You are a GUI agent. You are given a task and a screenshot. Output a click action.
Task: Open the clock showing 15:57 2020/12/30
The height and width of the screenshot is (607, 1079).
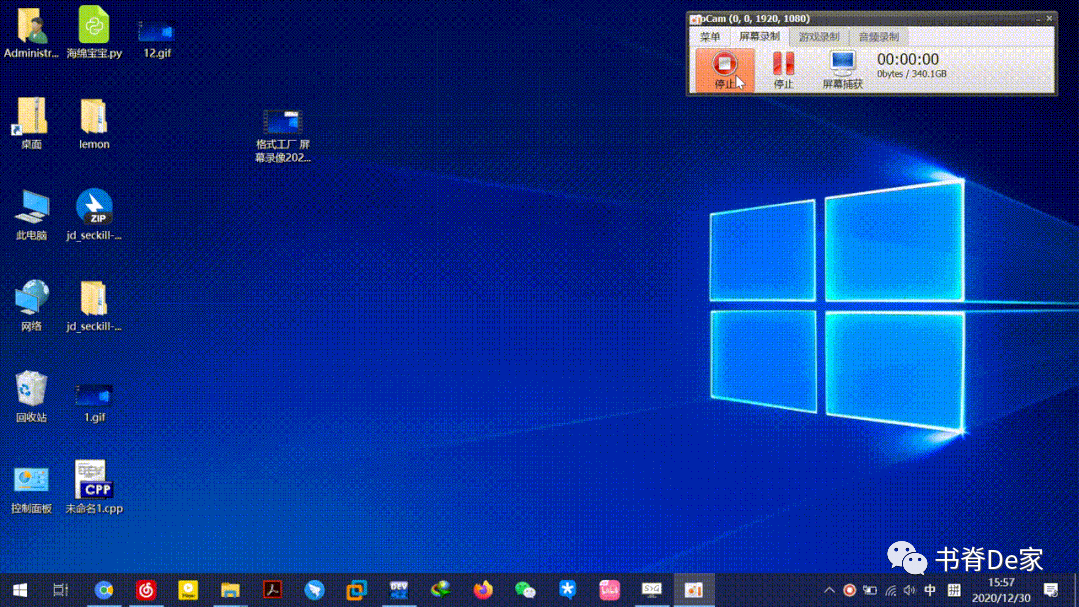pos(1001,590)
